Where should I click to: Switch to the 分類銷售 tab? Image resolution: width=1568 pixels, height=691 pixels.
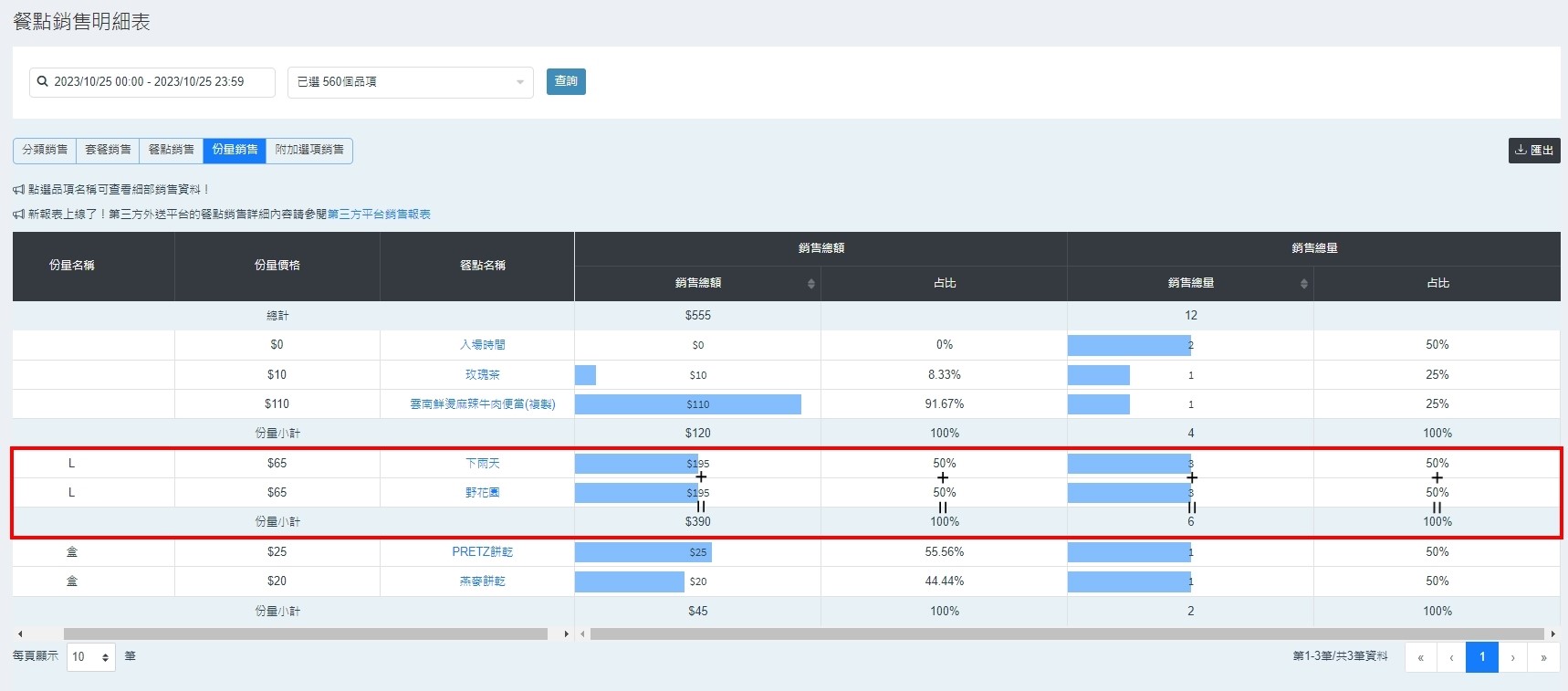click(45, 150)
